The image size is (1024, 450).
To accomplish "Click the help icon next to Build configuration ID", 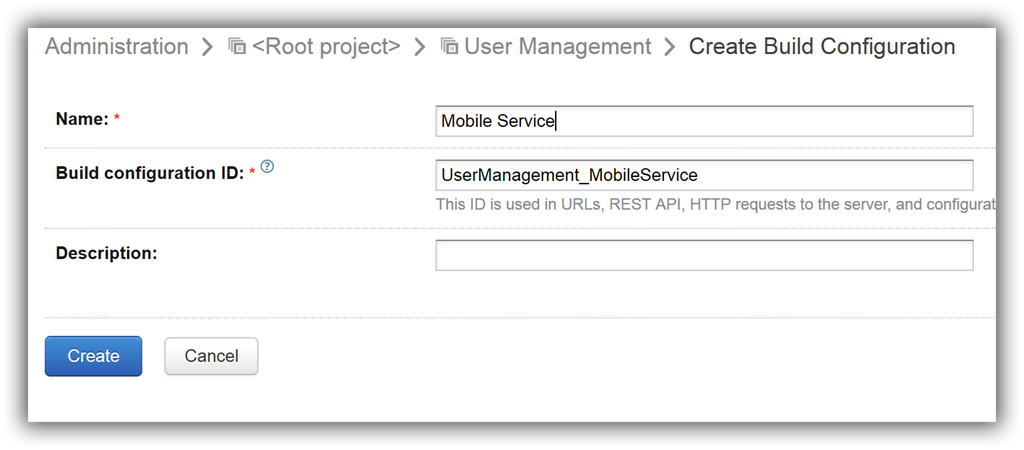I will [x=267, y=167].
